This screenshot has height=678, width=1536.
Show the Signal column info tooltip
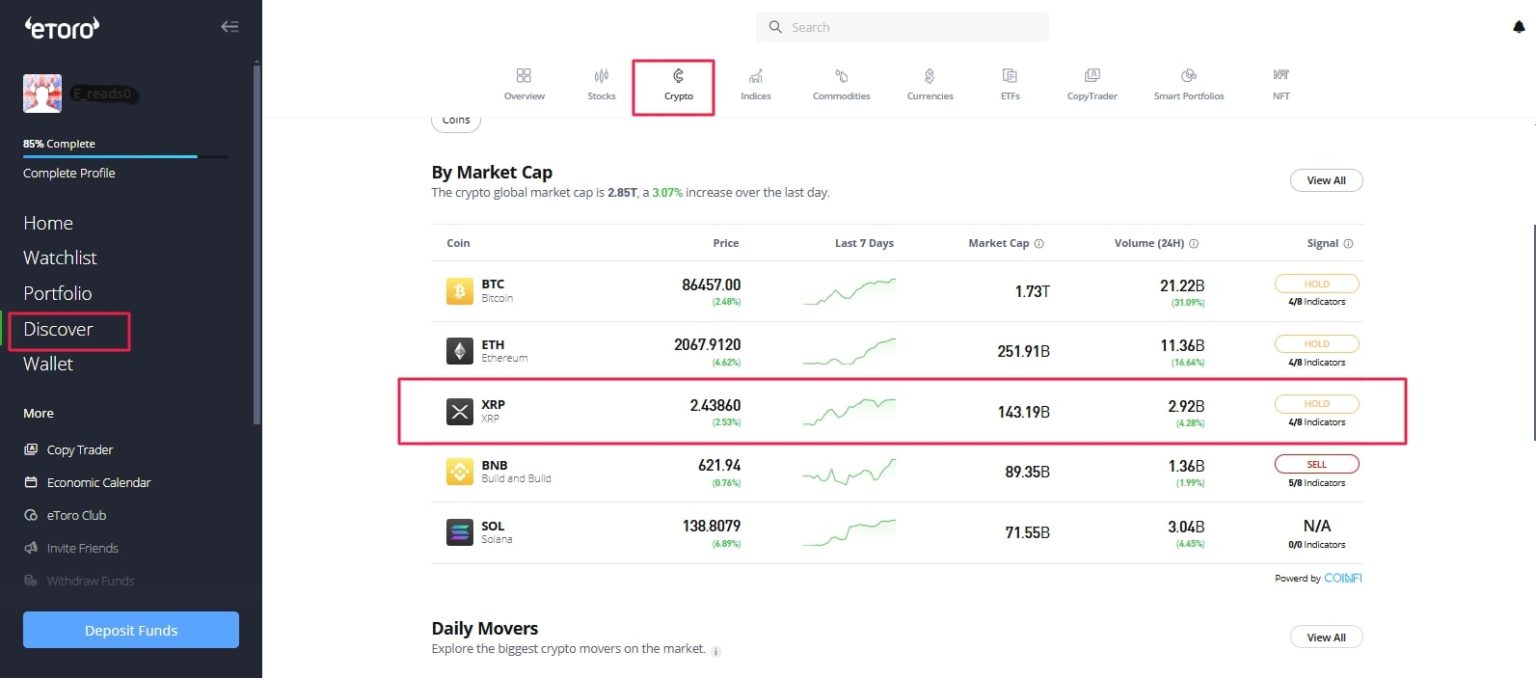[x=1348, y=242]
